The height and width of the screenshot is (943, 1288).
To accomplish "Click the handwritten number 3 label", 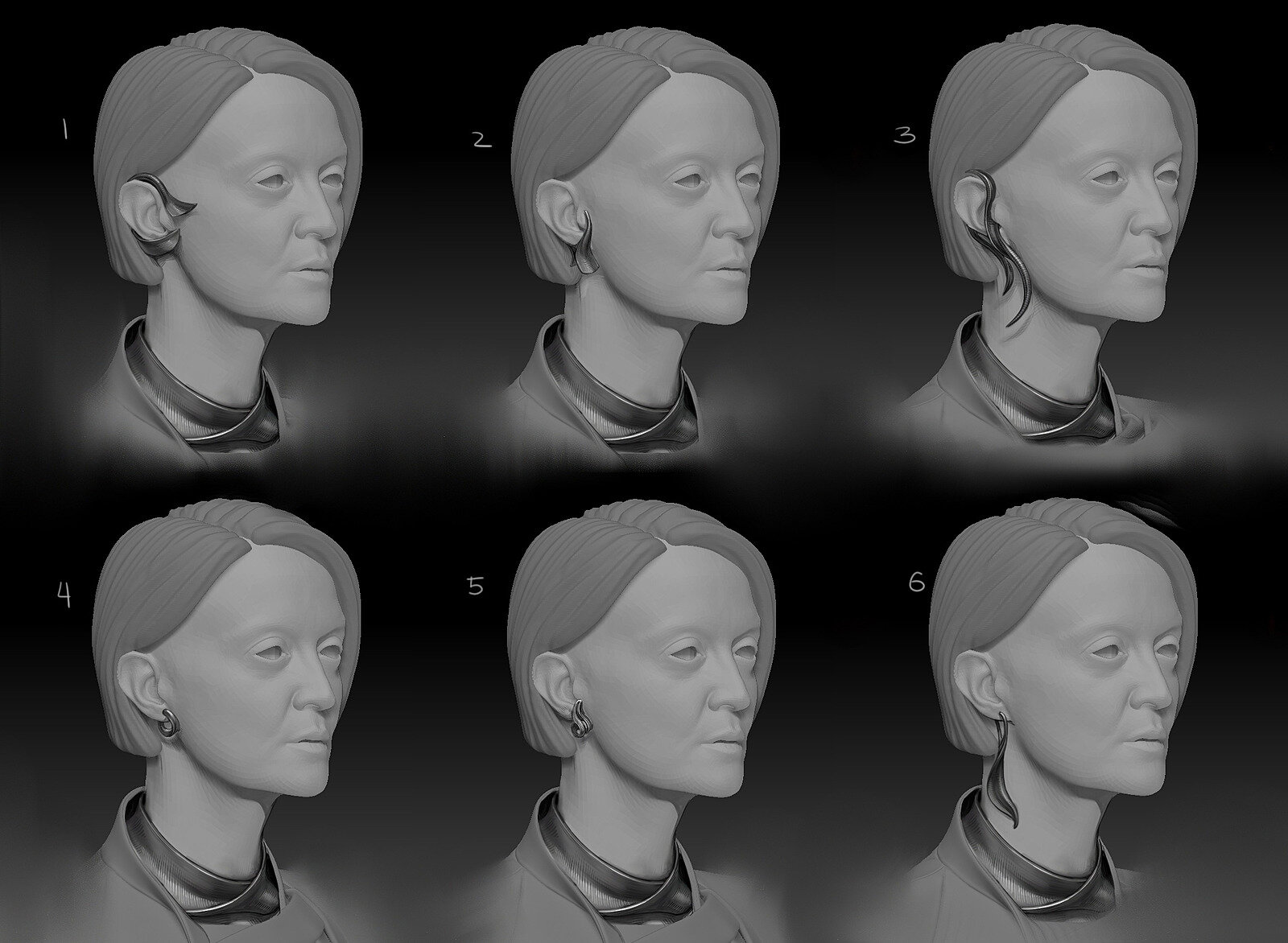I will pos(905,136).
